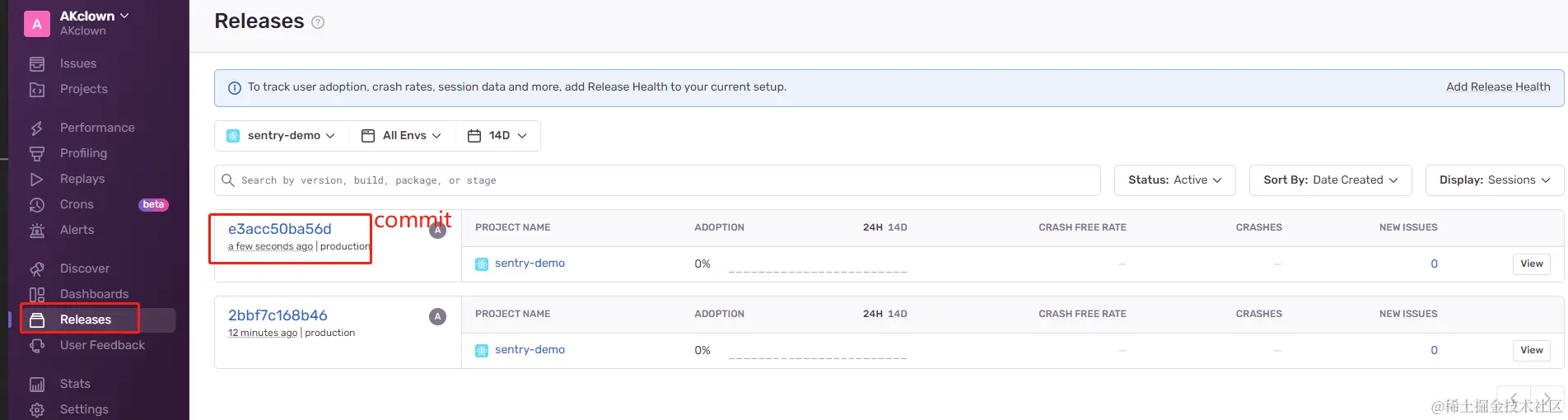
Task: Open release e3acc50ba56d
Action: [x=280, y=229]
